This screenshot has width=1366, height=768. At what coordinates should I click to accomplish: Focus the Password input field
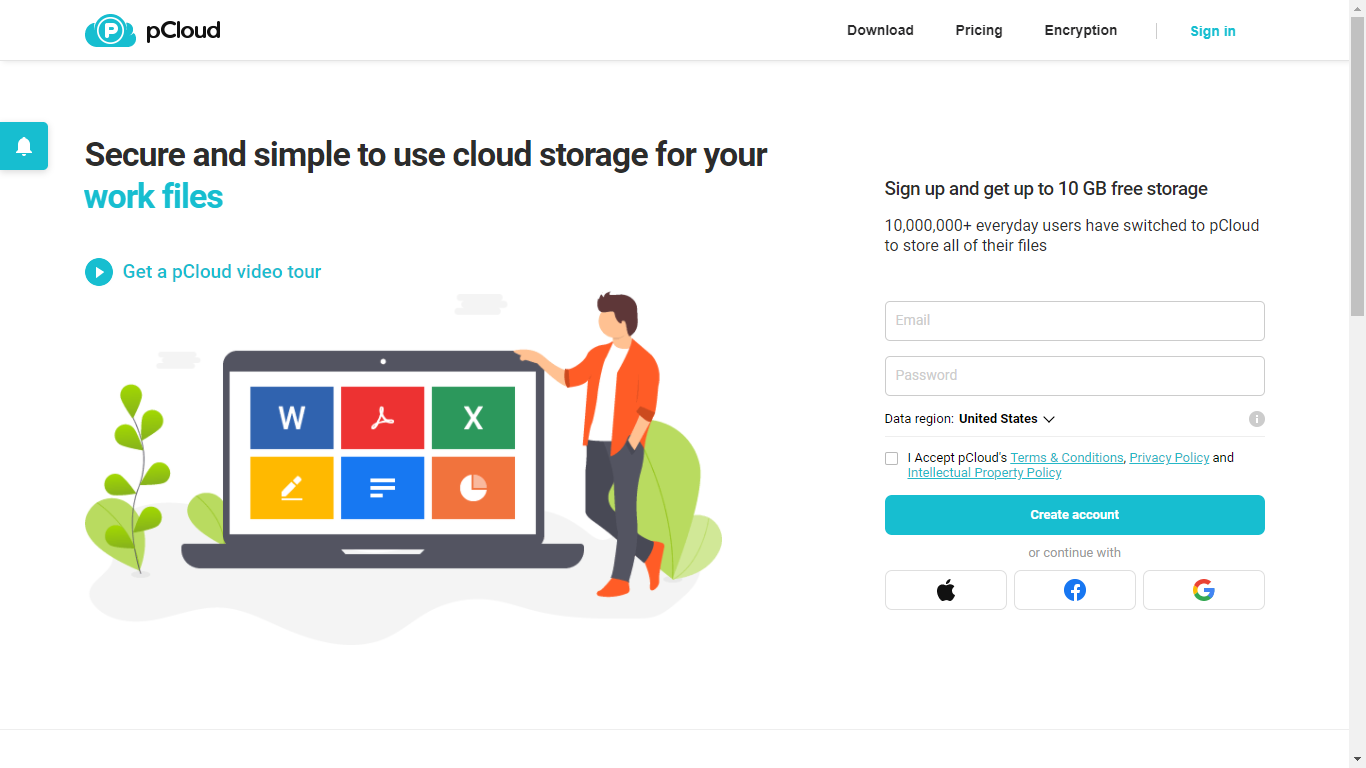1075,376
